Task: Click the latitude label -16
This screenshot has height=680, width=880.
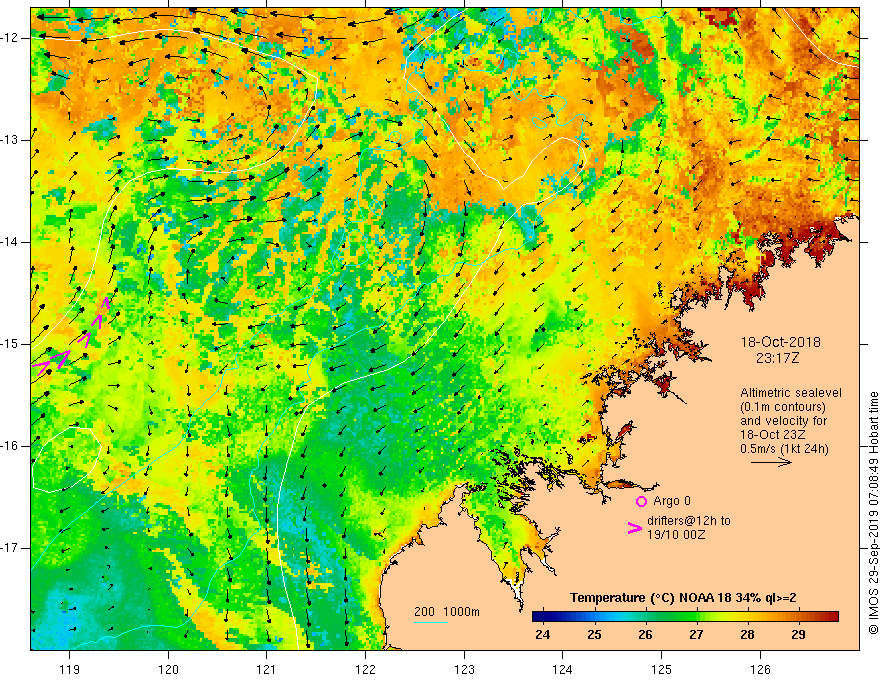Action: point(10,446)
